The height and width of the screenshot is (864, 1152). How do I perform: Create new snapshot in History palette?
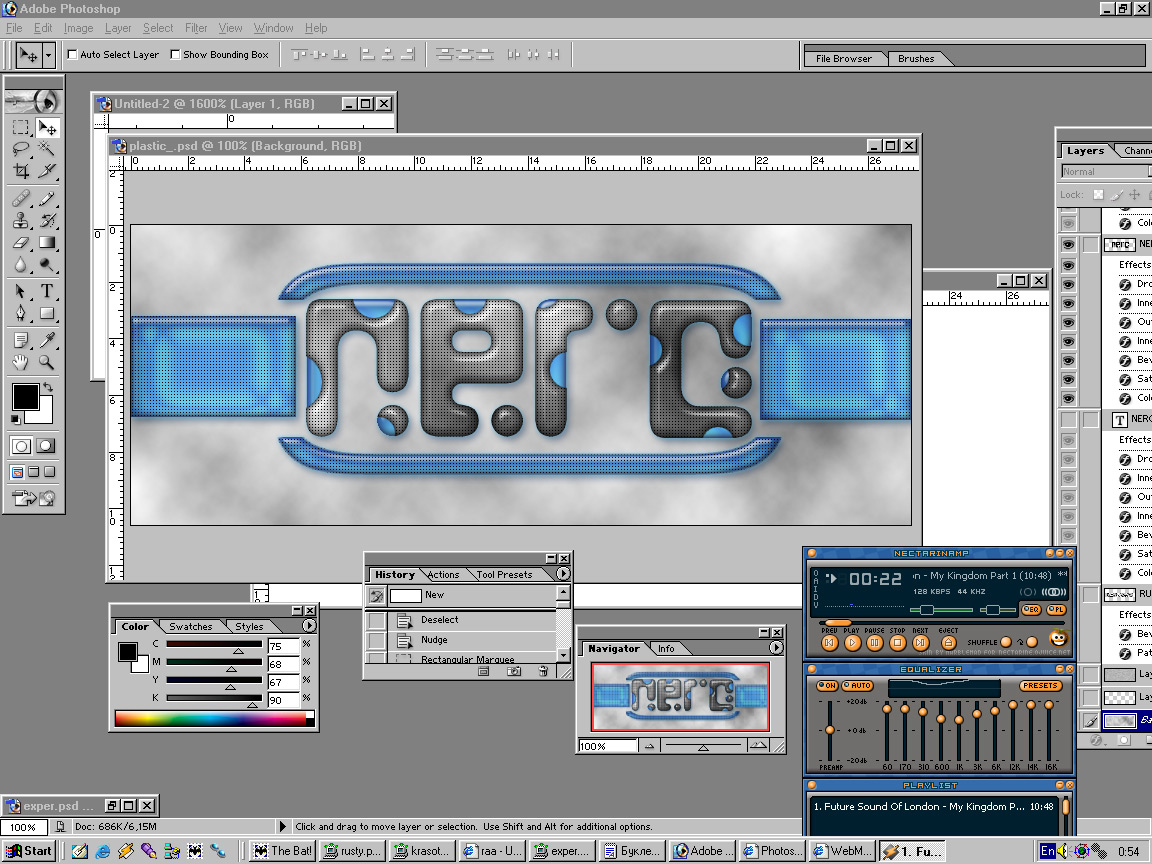point(514,672)
